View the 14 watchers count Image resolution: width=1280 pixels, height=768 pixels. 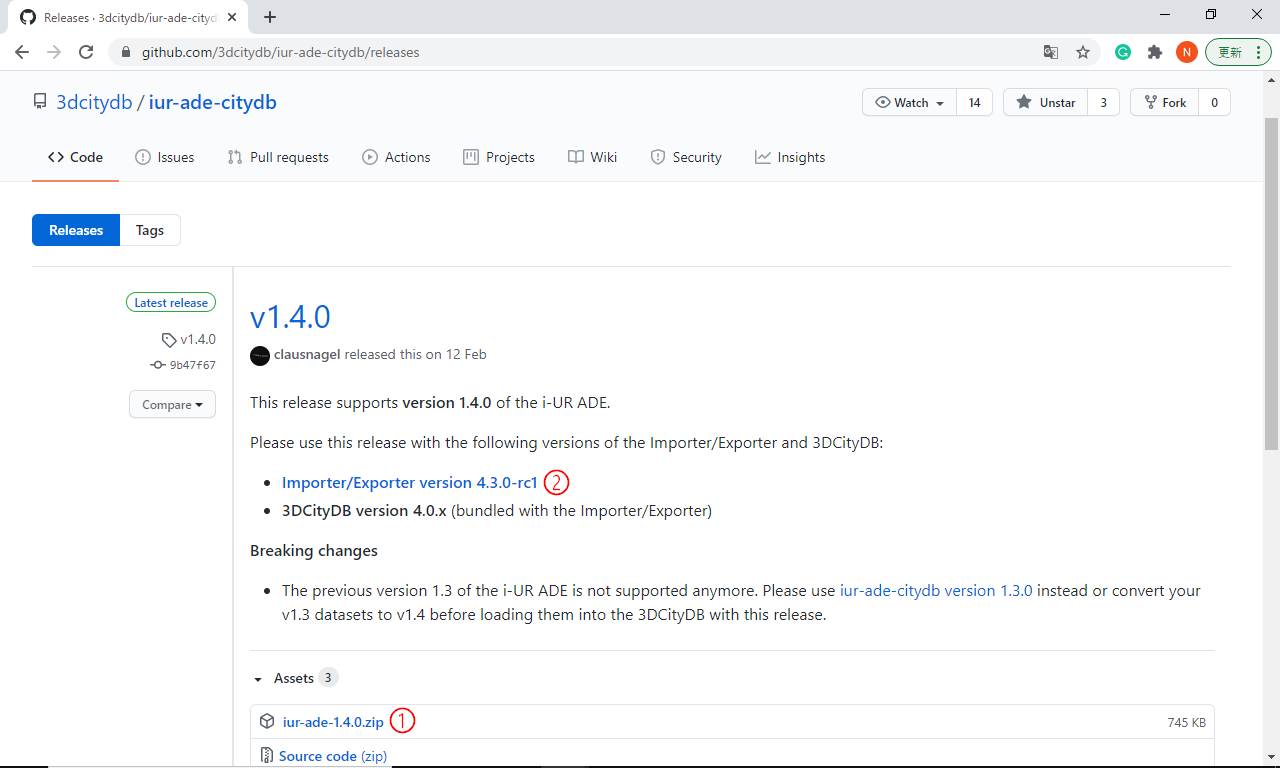[x=974, y=102]
